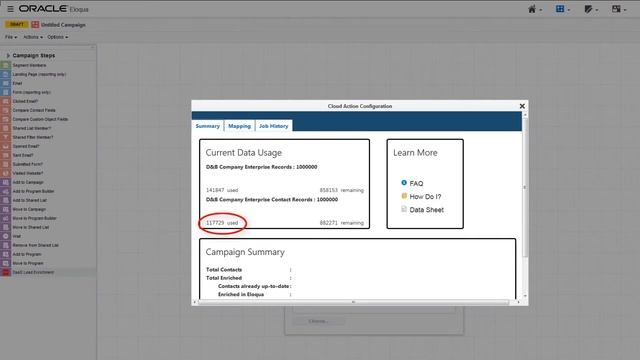Close the Cloud Action Configuration dialog

(x=522, y=106)
